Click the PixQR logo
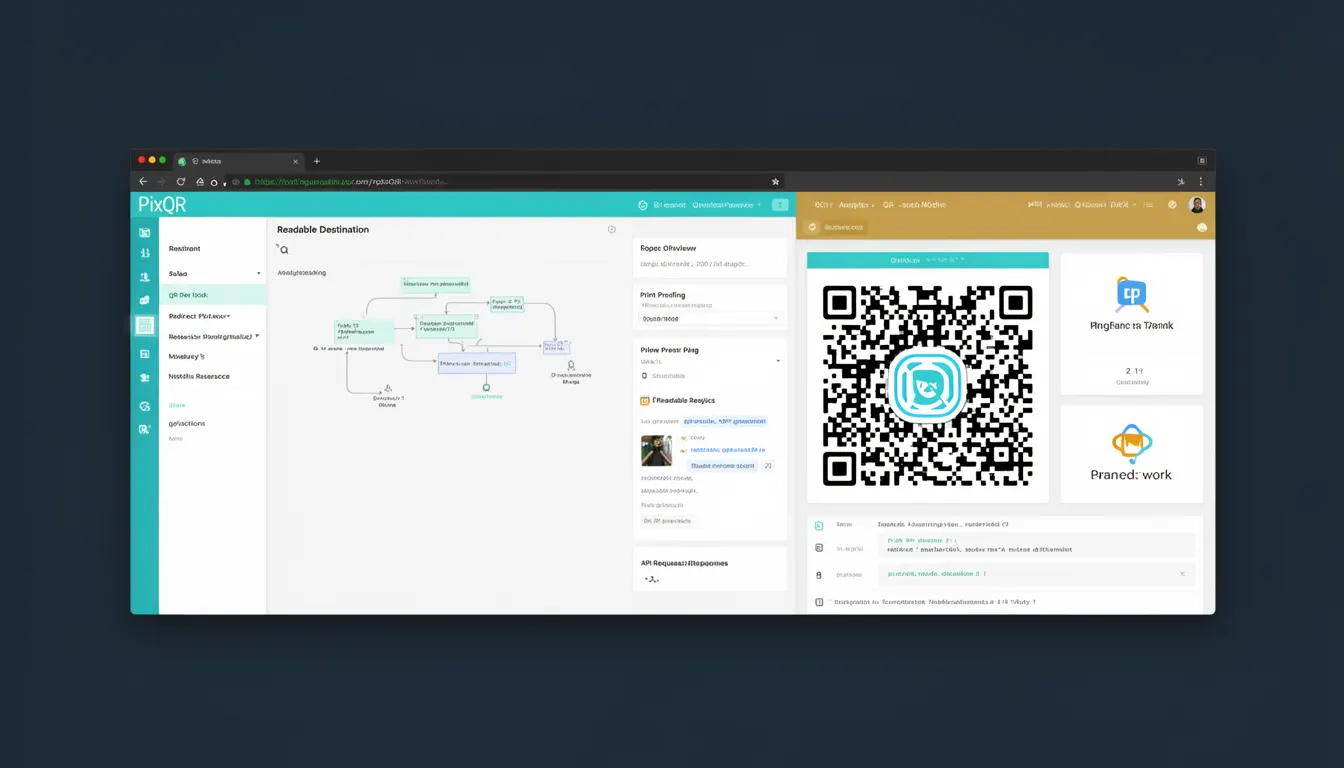This screenshot has width=1344, height=768. click(x=161, y=205)
